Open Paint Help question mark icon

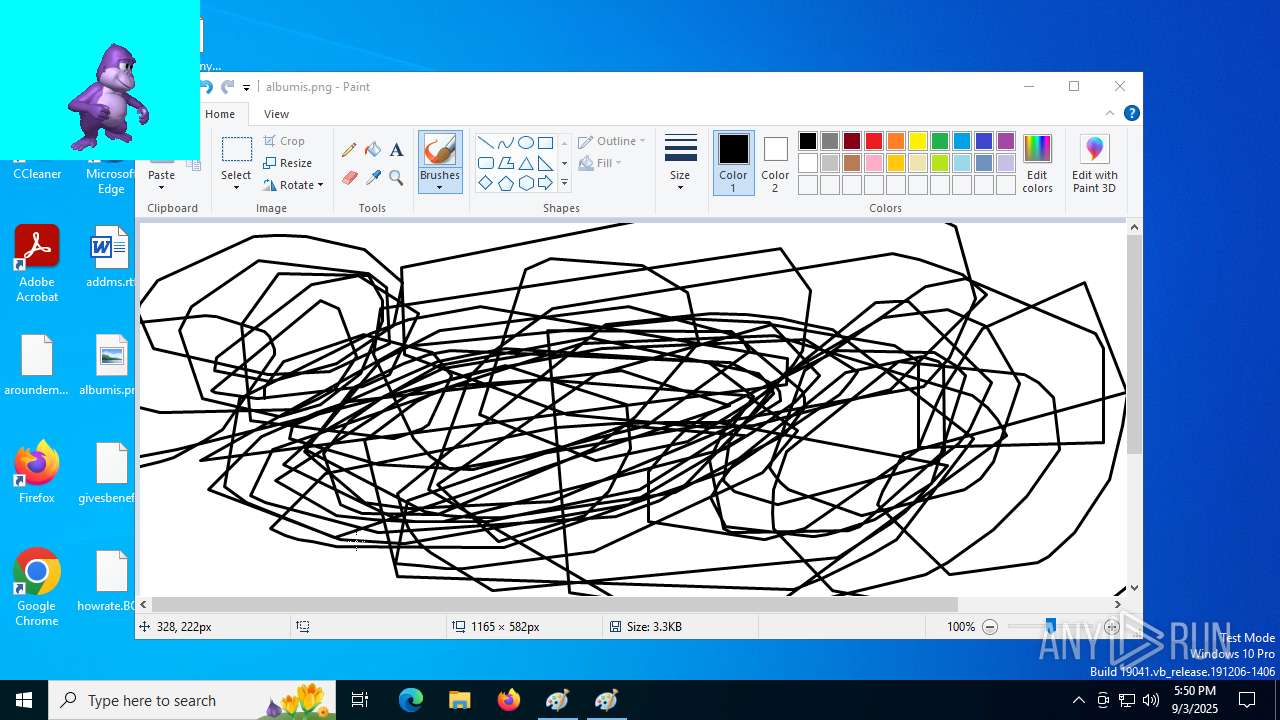[1131, 113]
